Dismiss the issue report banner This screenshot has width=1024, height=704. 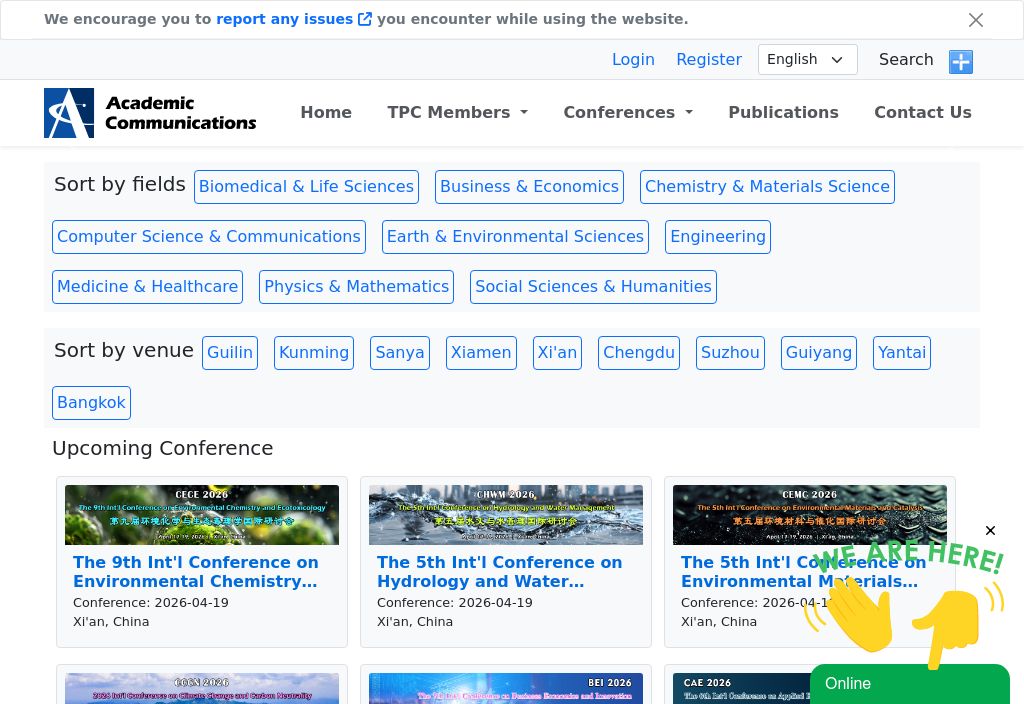[x=975, y=20]
